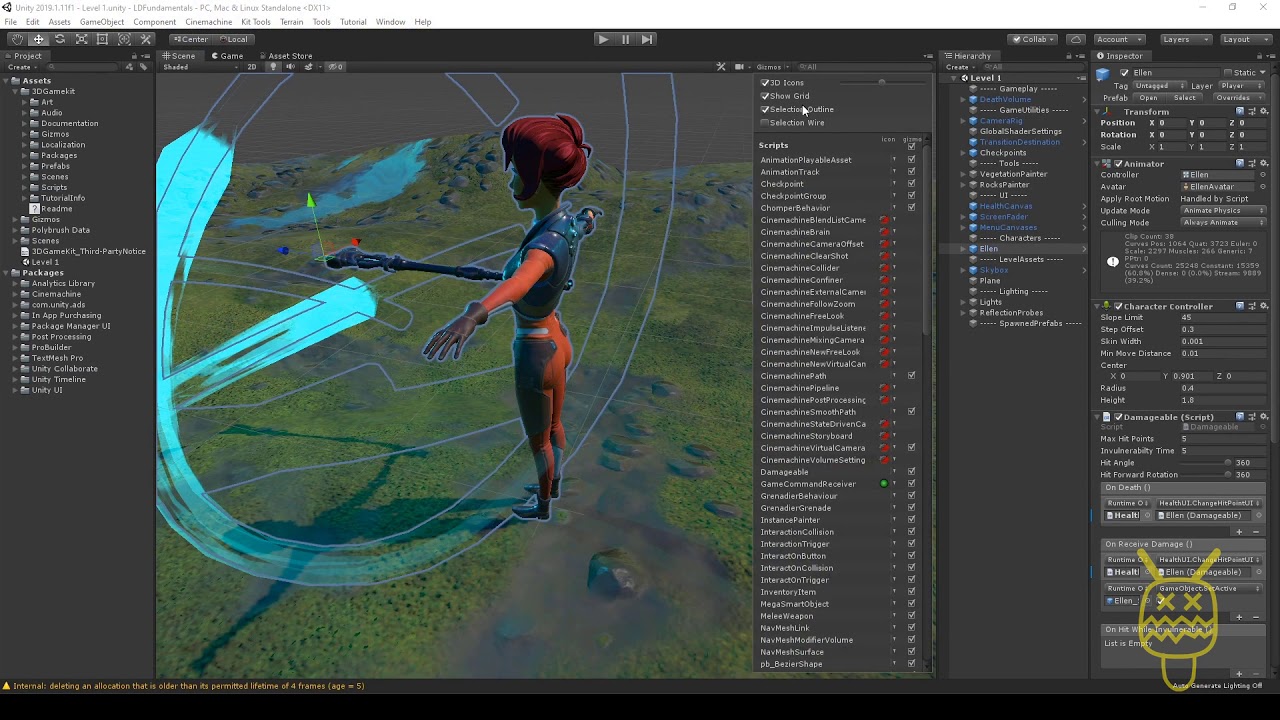1280x720 pixels.
Task: Click the prefab Select button
Action: (1185, 98)
